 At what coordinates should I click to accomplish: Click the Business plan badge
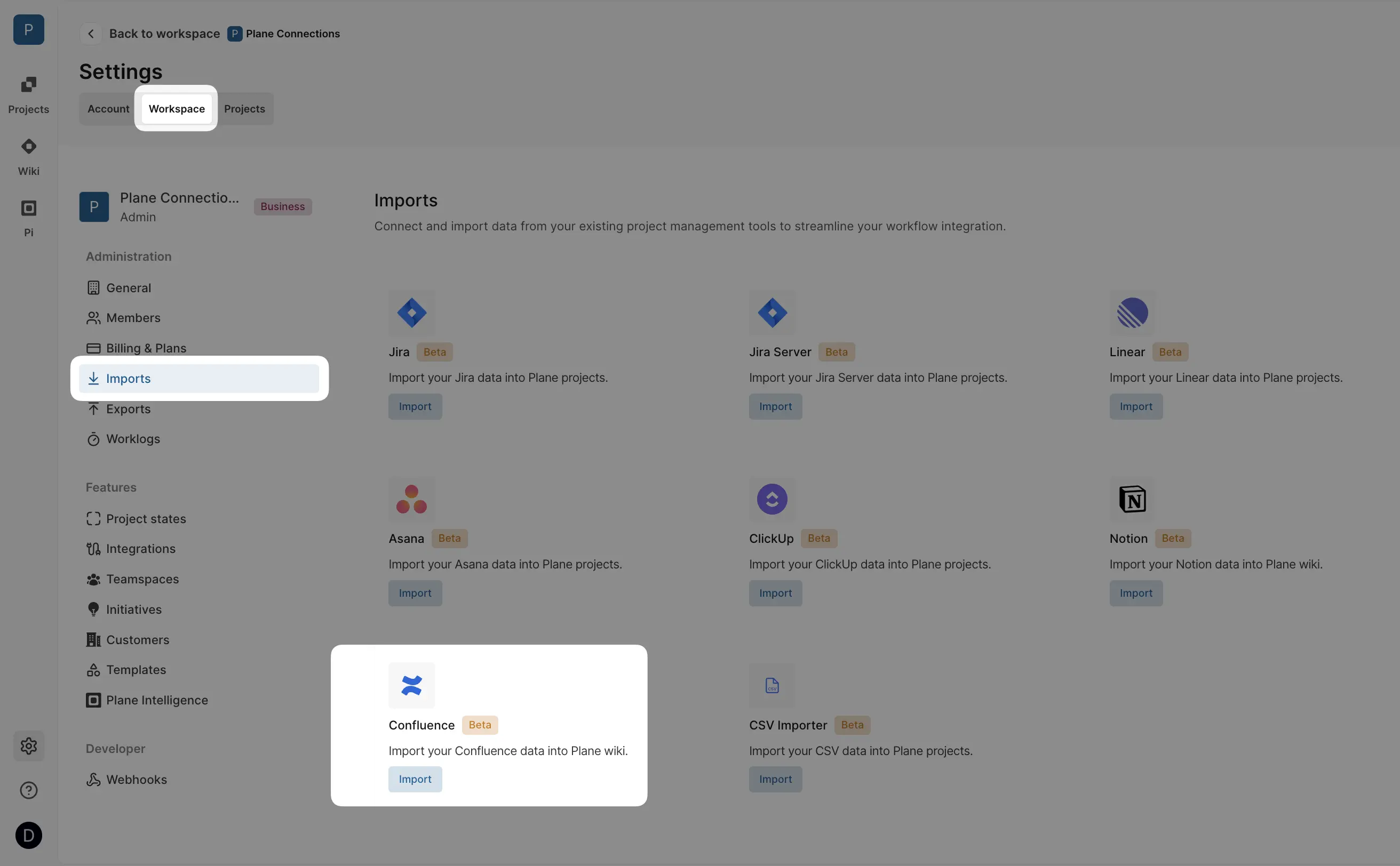point(283,207)
